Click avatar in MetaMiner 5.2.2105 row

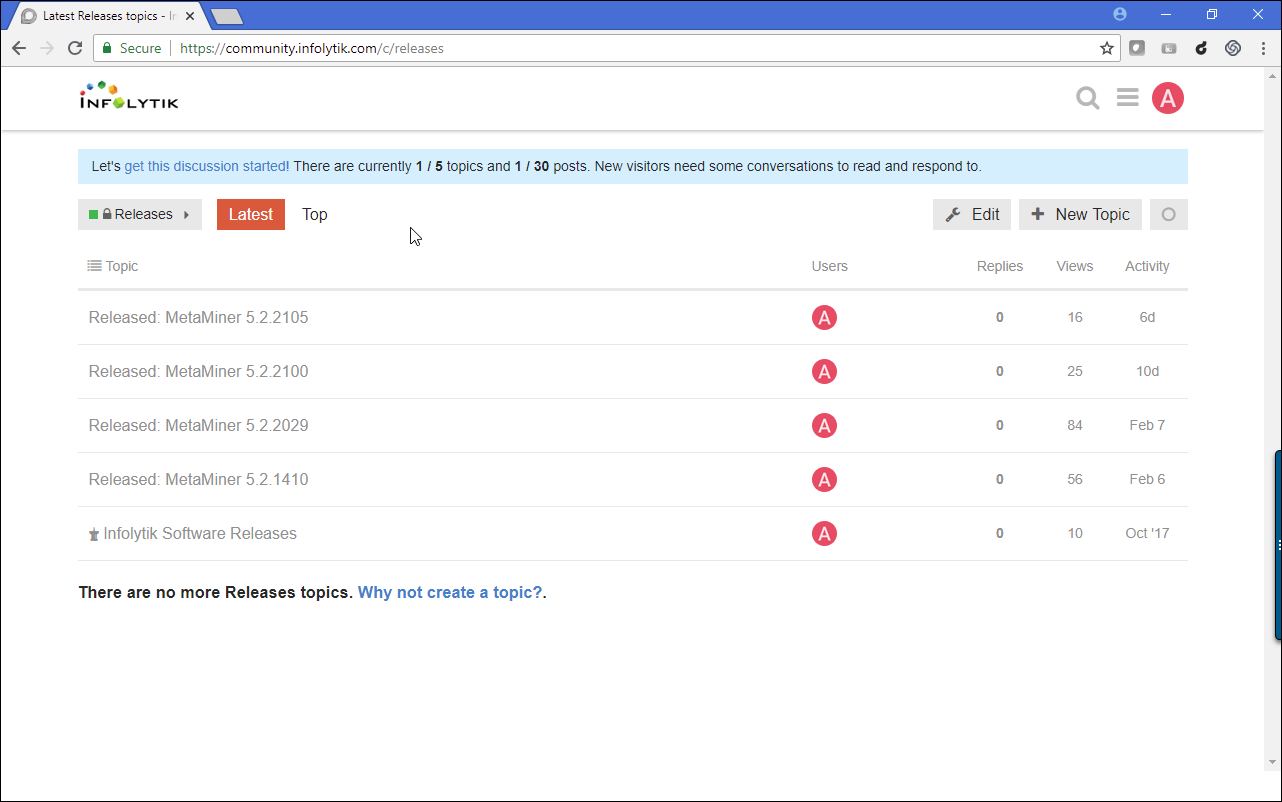824,318
